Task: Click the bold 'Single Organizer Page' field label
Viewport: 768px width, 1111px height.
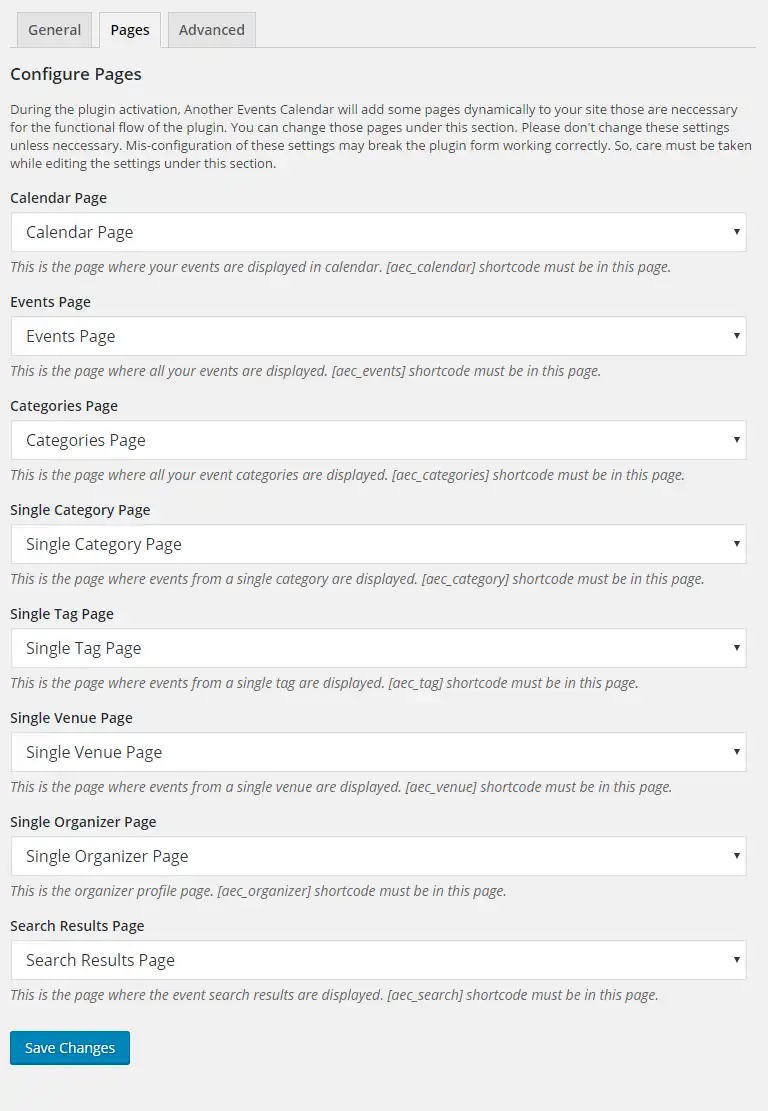Action: (83, 822)
